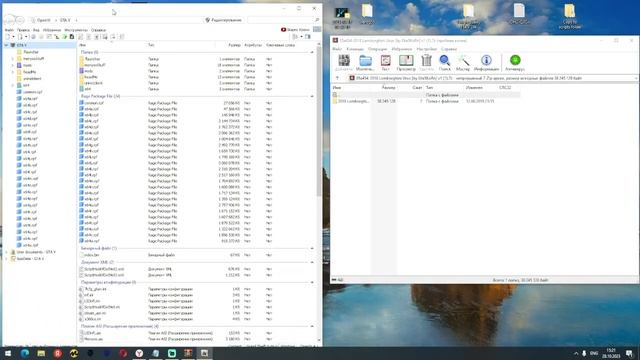Click OpenIV breadcrumb in address bar
Viewport: 640px width, 360px height.
point(43,20)
